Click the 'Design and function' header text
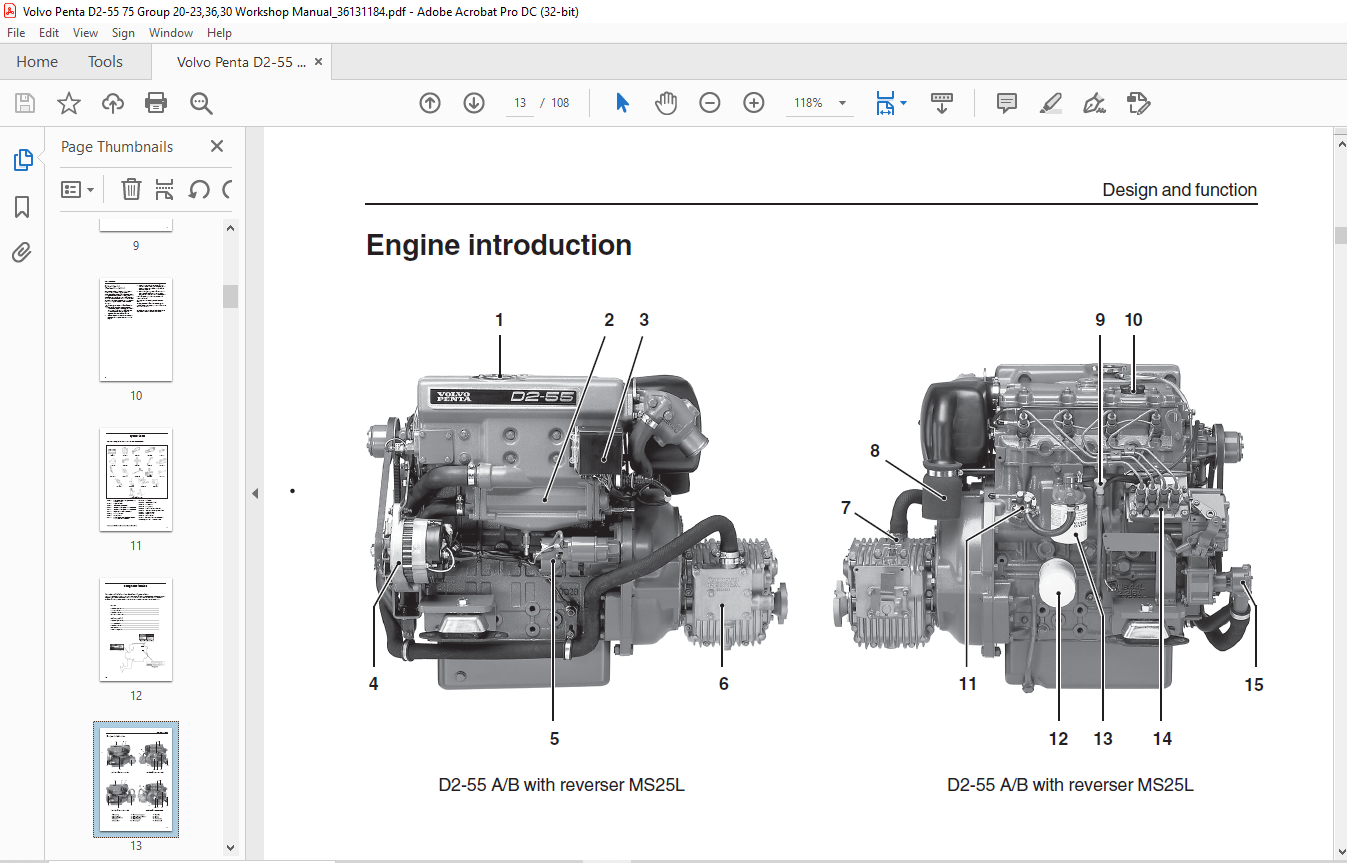Screen dimensions: 1347x863 1179,190
